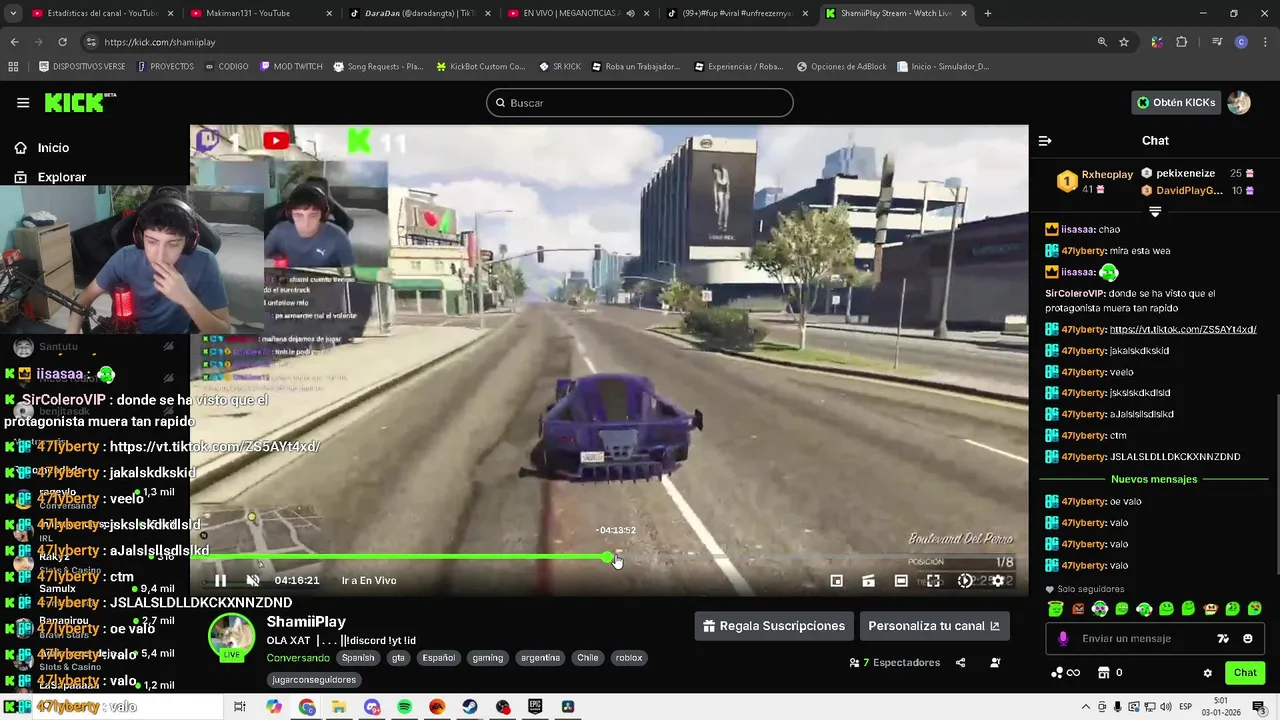Viewport: 1280px width, 720px height.
Task: Click the 'Obtén KICKs' button
Action: tap(1177, 102)
